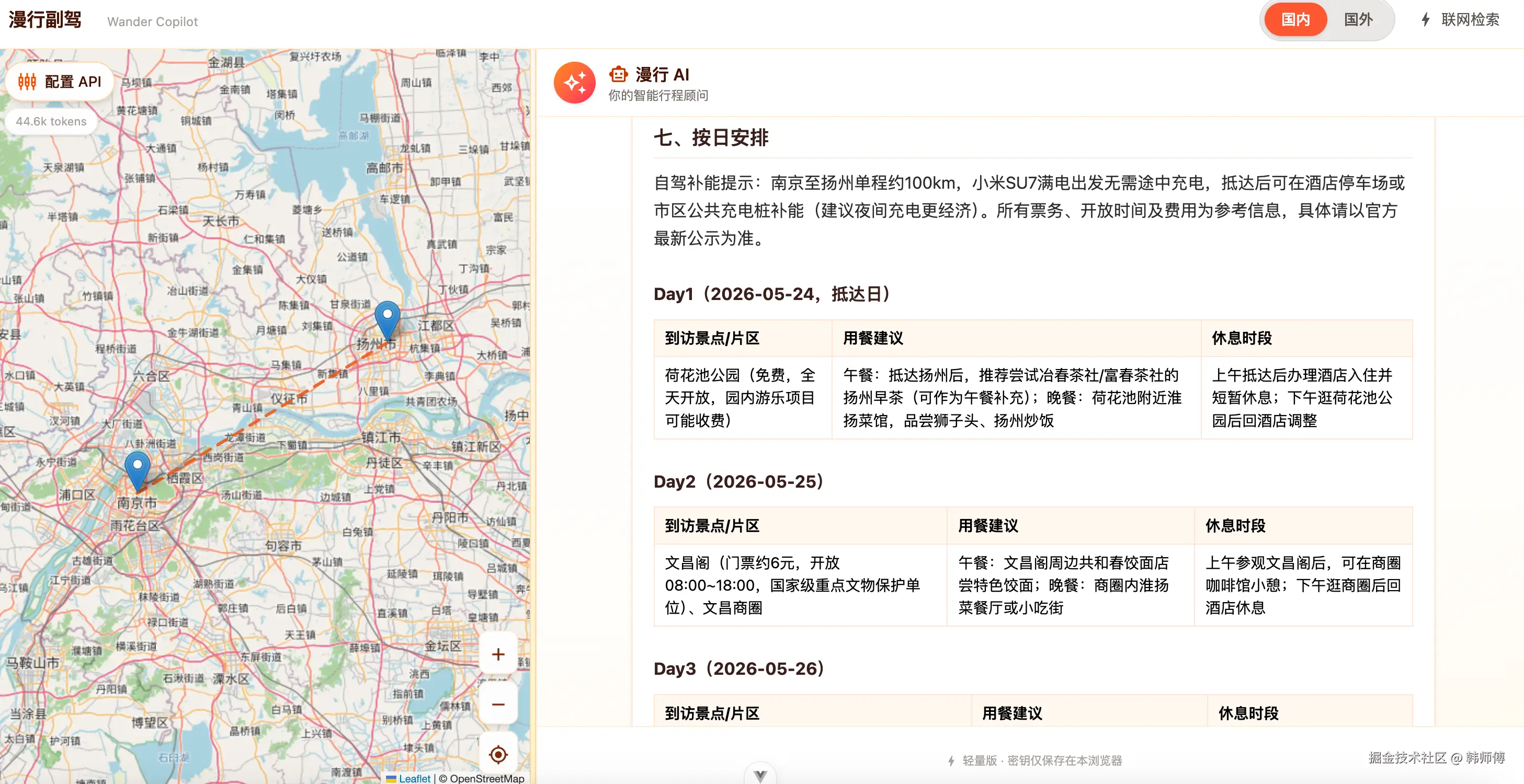Click Day2 休息时段 column header
Image resolution: width=1524 pixels, height=784 pixels.
point(1303,526)
